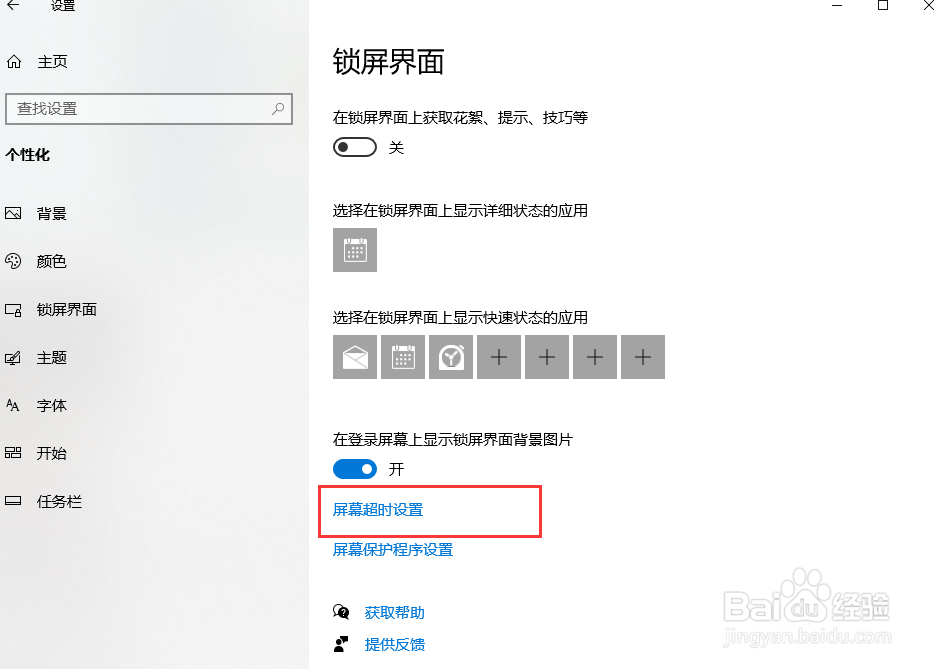Click the back arrow icon

point(13,5)
